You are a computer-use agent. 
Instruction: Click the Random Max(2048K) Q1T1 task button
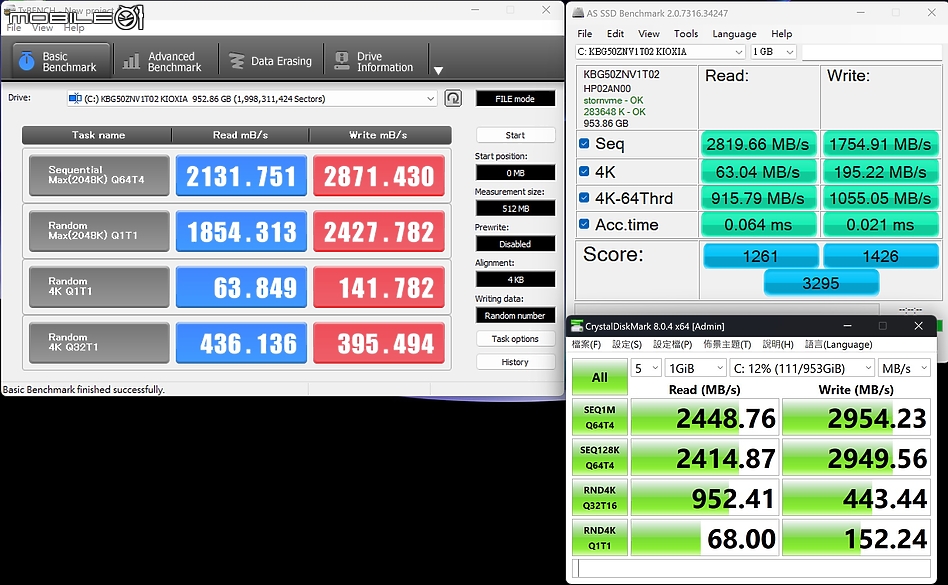pyautogui.click(x=99, y=231)
